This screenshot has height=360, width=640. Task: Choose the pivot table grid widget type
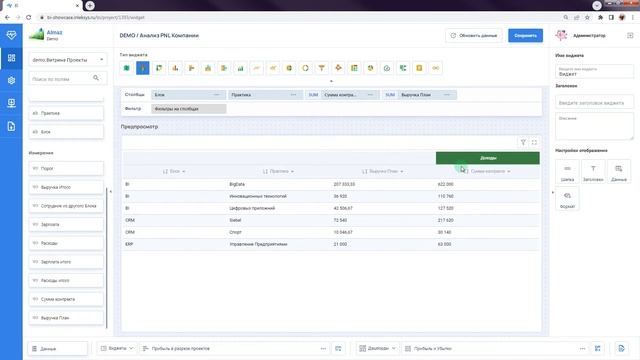[354, 68]
